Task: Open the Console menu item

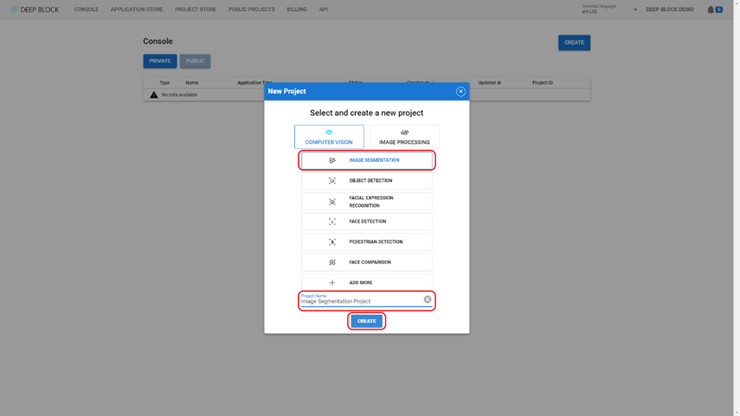Action: point(86,9)
